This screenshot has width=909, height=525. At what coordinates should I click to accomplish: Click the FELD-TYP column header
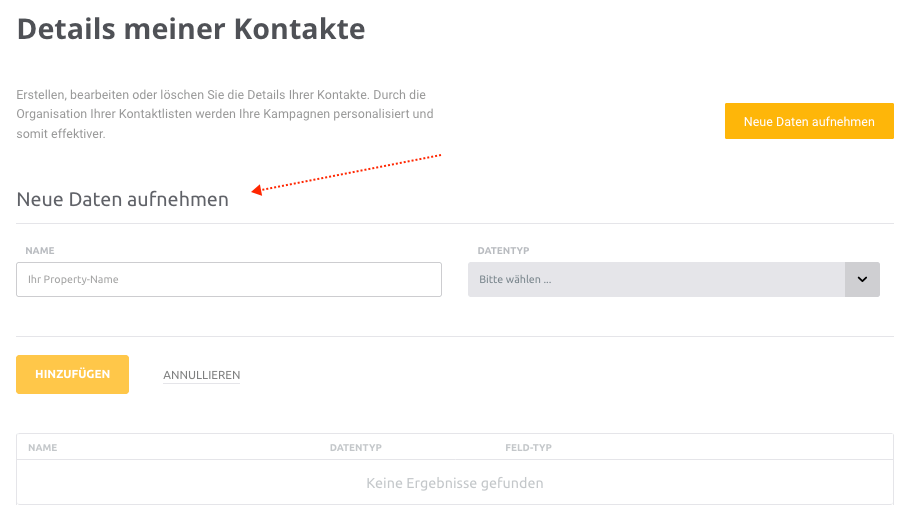tap(528, 447)
